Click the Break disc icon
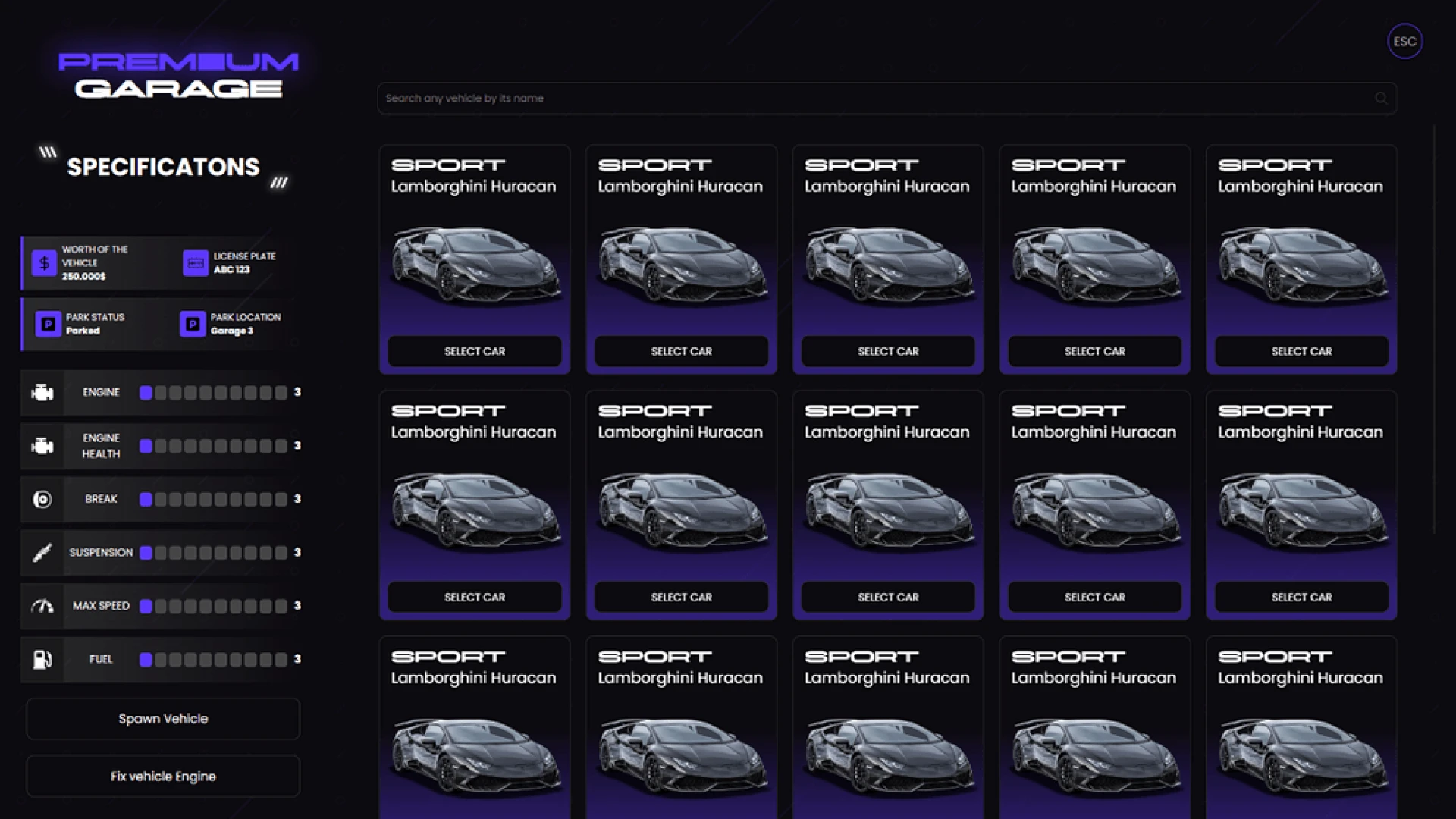 [x=42, y=499]
